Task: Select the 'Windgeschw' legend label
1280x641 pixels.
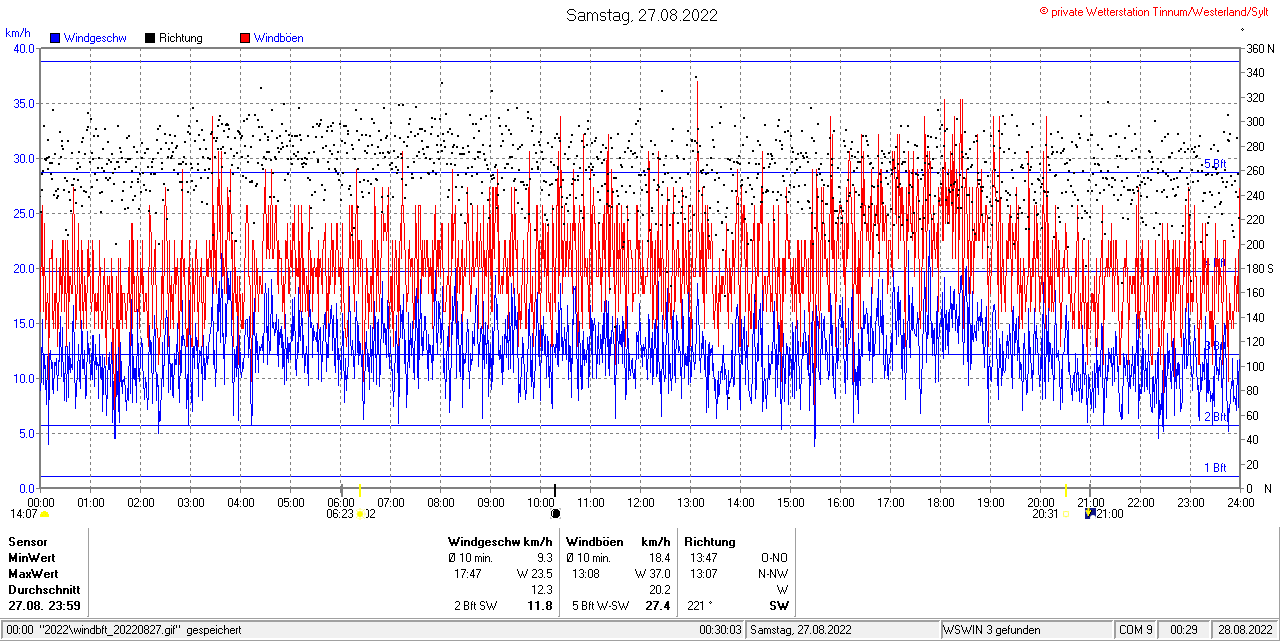Action: (95, 38)
